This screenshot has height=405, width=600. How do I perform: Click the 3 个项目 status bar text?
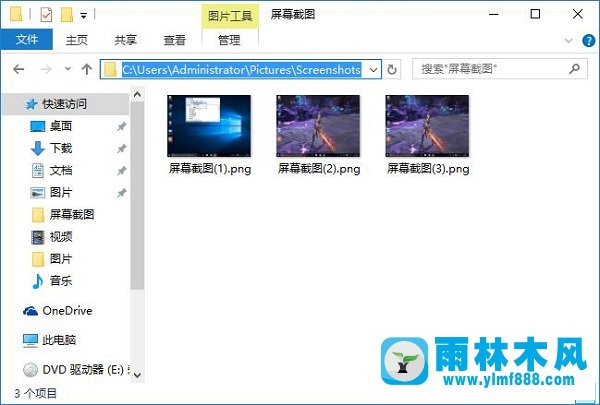(x=35, y=393)
